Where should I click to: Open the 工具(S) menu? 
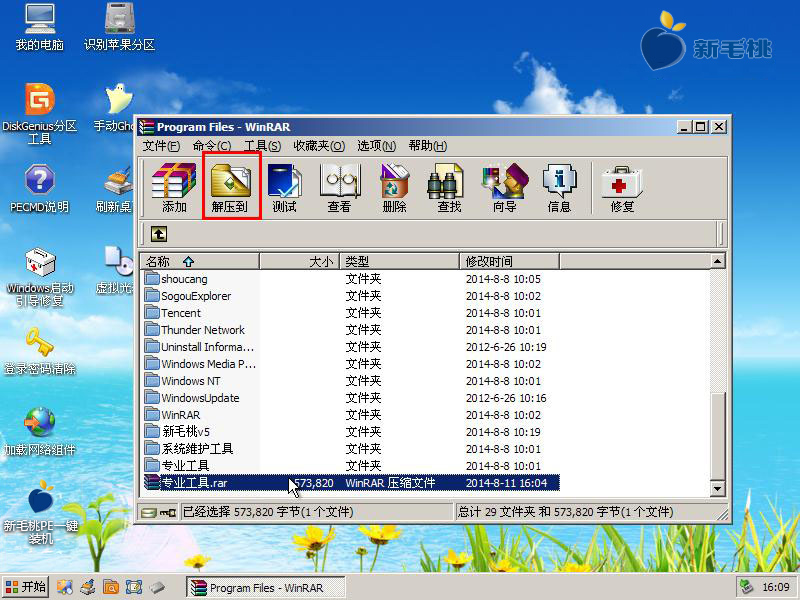point(262,146)
